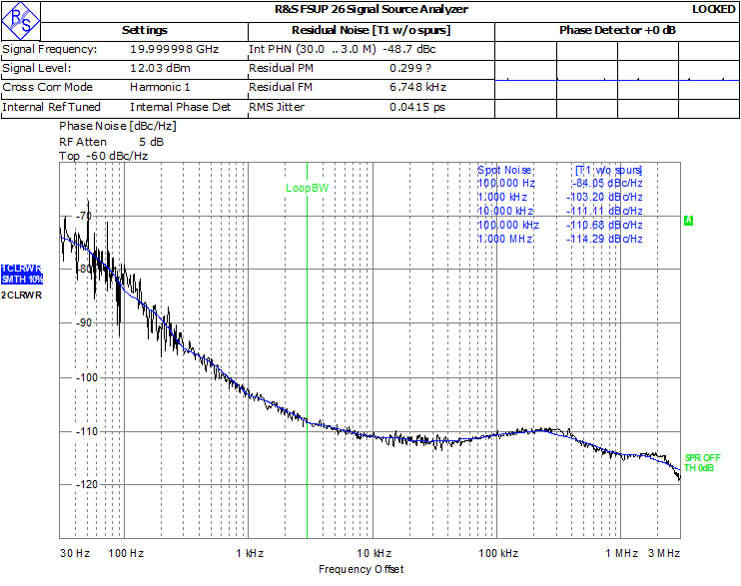741x586 pixels.
Task: Click the green LoopBW marker line label
Action: 306,187
